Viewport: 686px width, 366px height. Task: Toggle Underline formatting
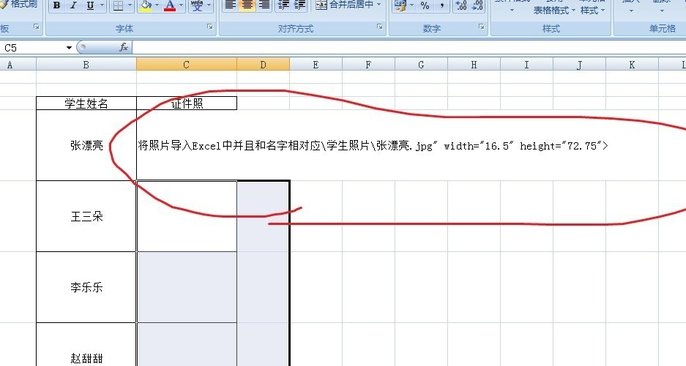(90, 6)
